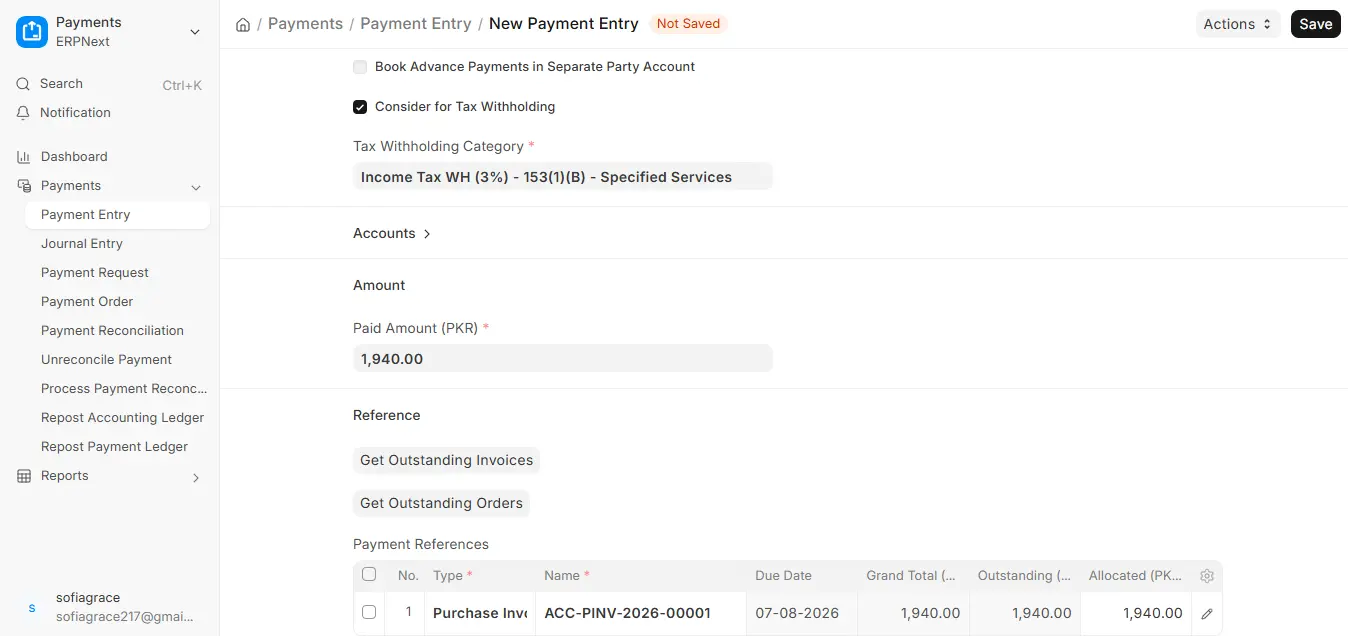Click the Purchase Invoice Type cell
Image resolution: width=1348 pixels, height=636 pixels.
coord(480,613)
